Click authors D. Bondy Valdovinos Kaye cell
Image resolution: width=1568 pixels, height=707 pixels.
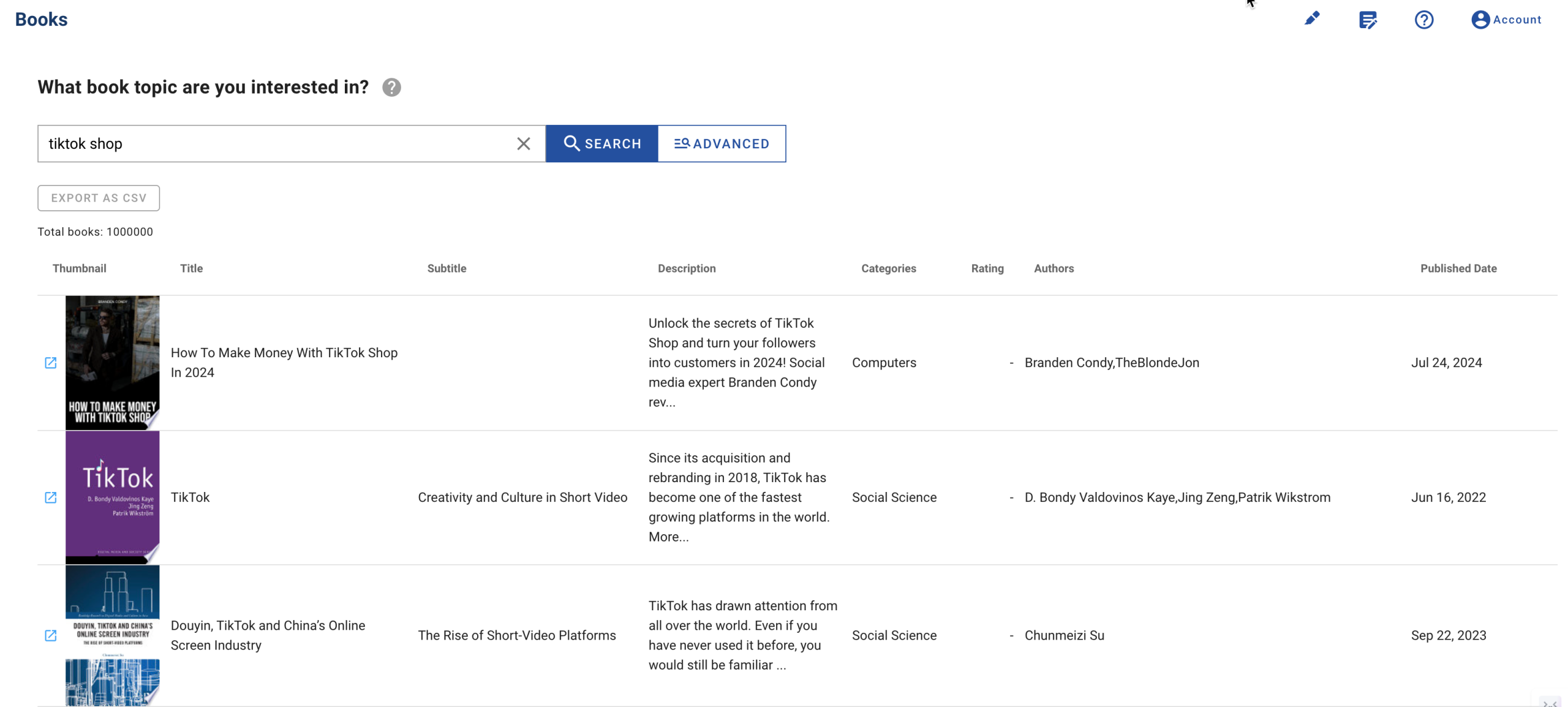tap(1177, 497)
